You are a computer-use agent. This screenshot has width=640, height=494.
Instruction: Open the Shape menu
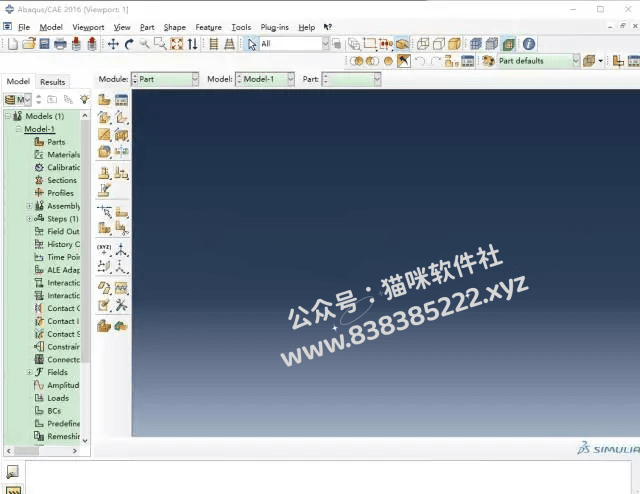click(x=175, y=27)
